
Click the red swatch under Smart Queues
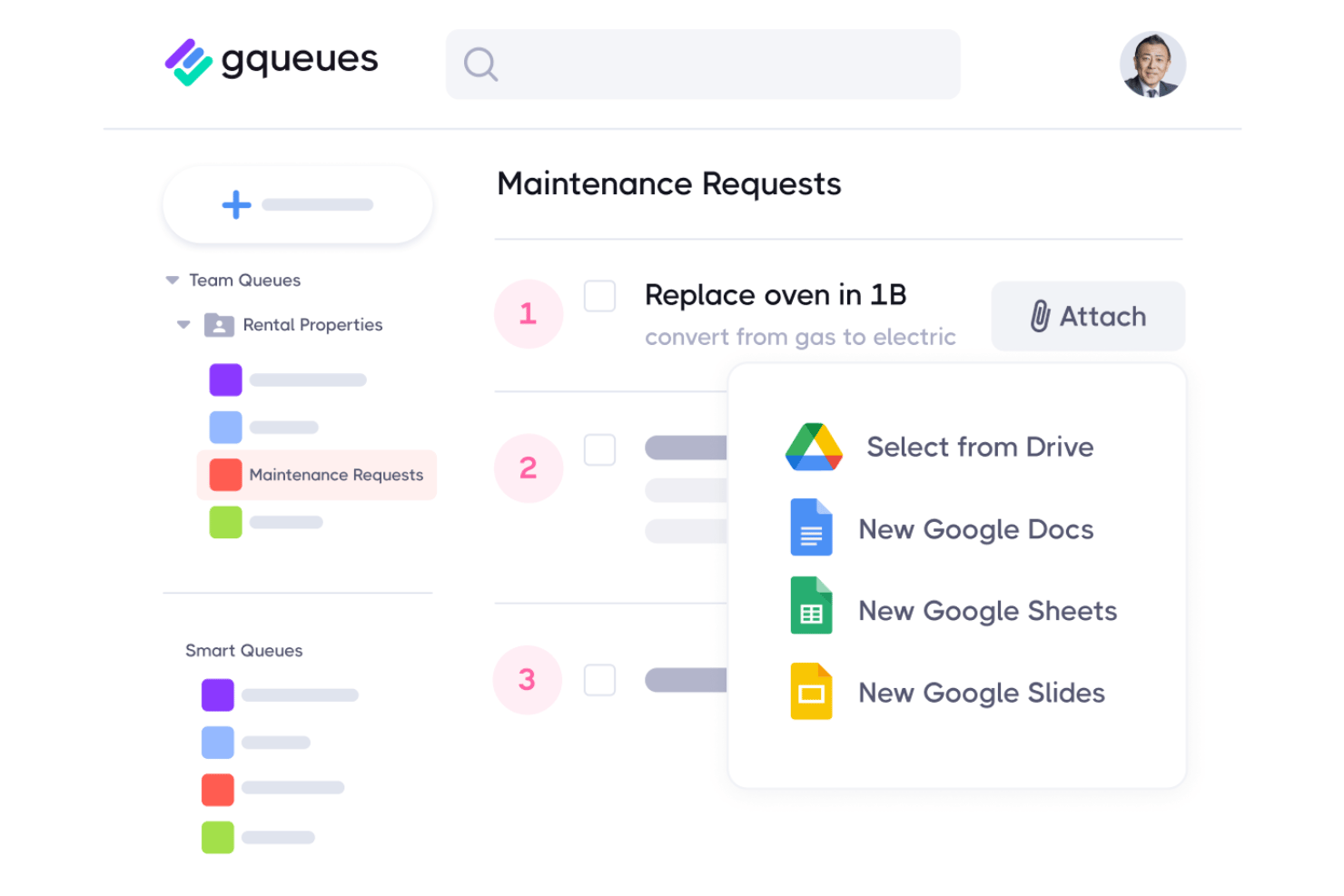point(218,790)
